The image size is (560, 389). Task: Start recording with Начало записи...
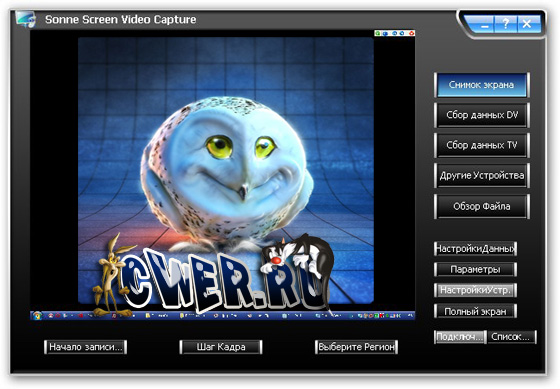[x=85, y=347]
